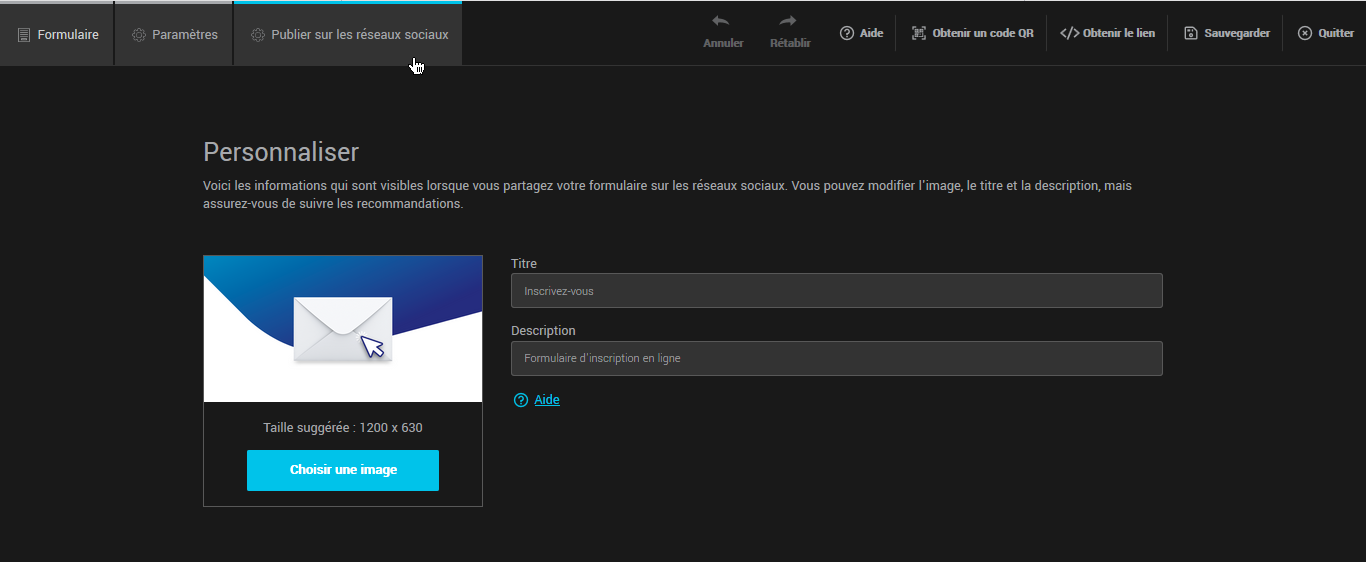Focus the Titre input field
This screenshot has width=1366, height=562.
click(x=836, y=291)
